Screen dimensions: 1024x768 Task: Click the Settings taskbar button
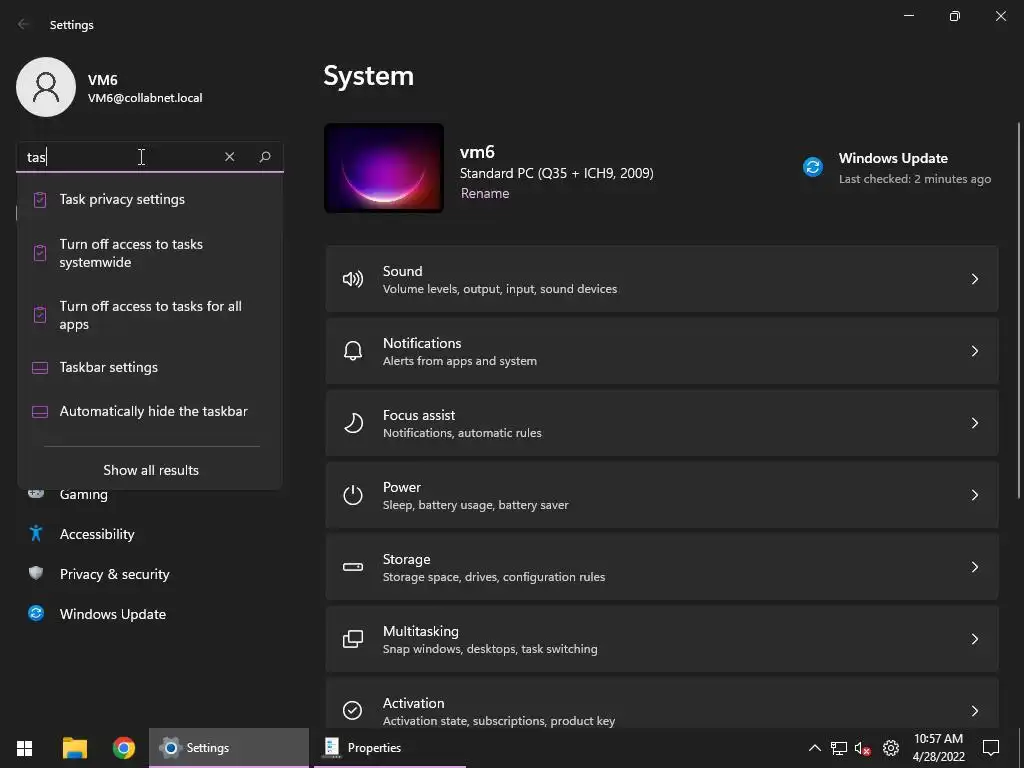click(229, 748)
